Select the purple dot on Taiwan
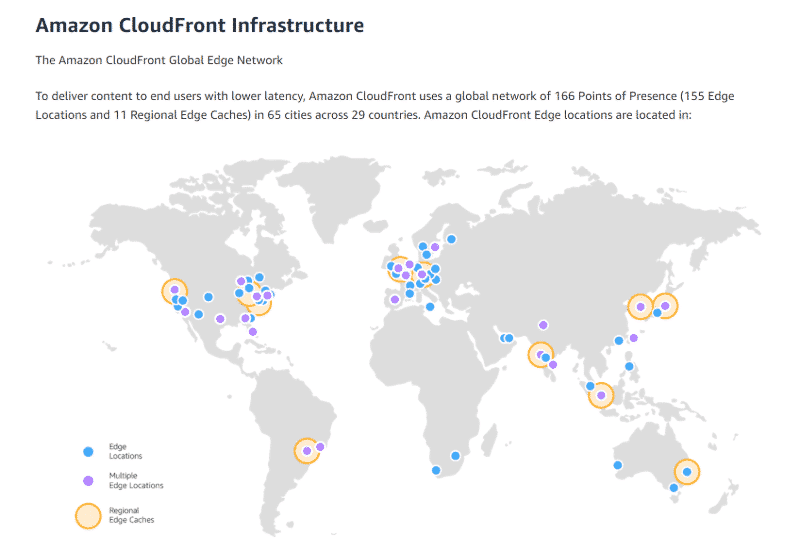 point(634,338)
